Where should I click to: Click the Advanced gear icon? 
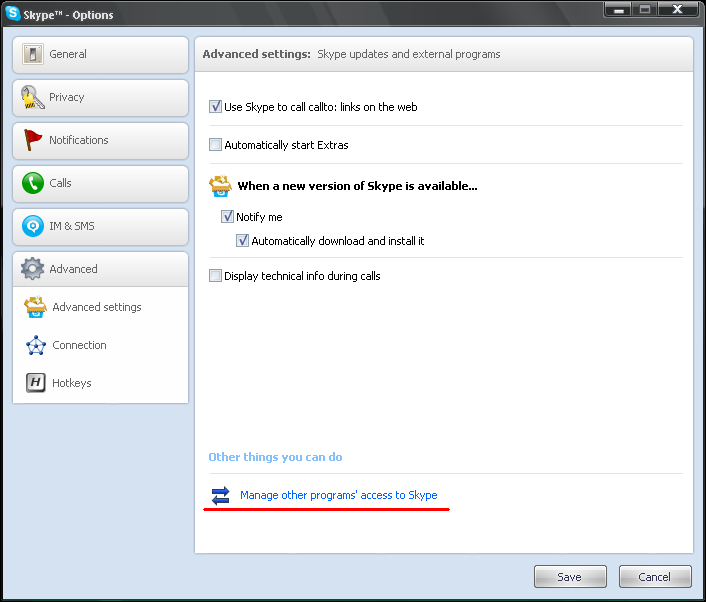tap(32, 269)
